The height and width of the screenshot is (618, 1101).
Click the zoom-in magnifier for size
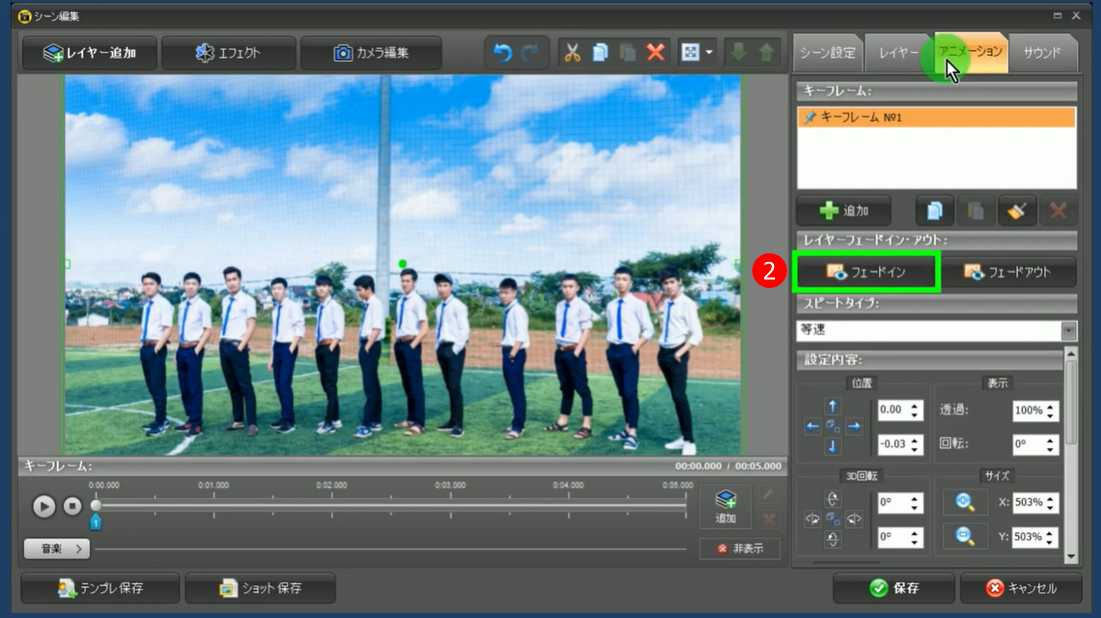(965, 502)
